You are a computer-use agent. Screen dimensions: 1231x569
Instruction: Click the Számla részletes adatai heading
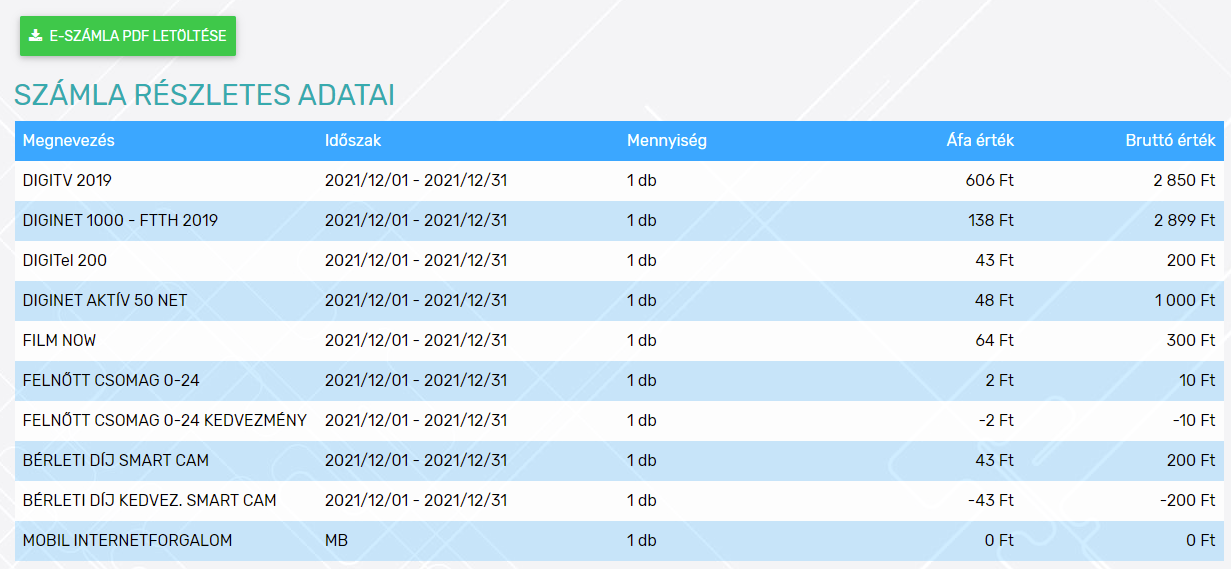click(204, 95)
